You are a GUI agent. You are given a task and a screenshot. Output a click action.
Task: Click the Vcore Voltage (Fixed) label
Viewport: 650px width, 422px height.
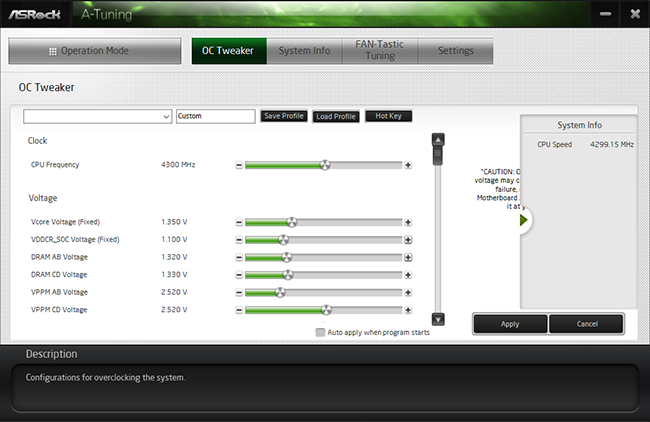tap(65, 222)
